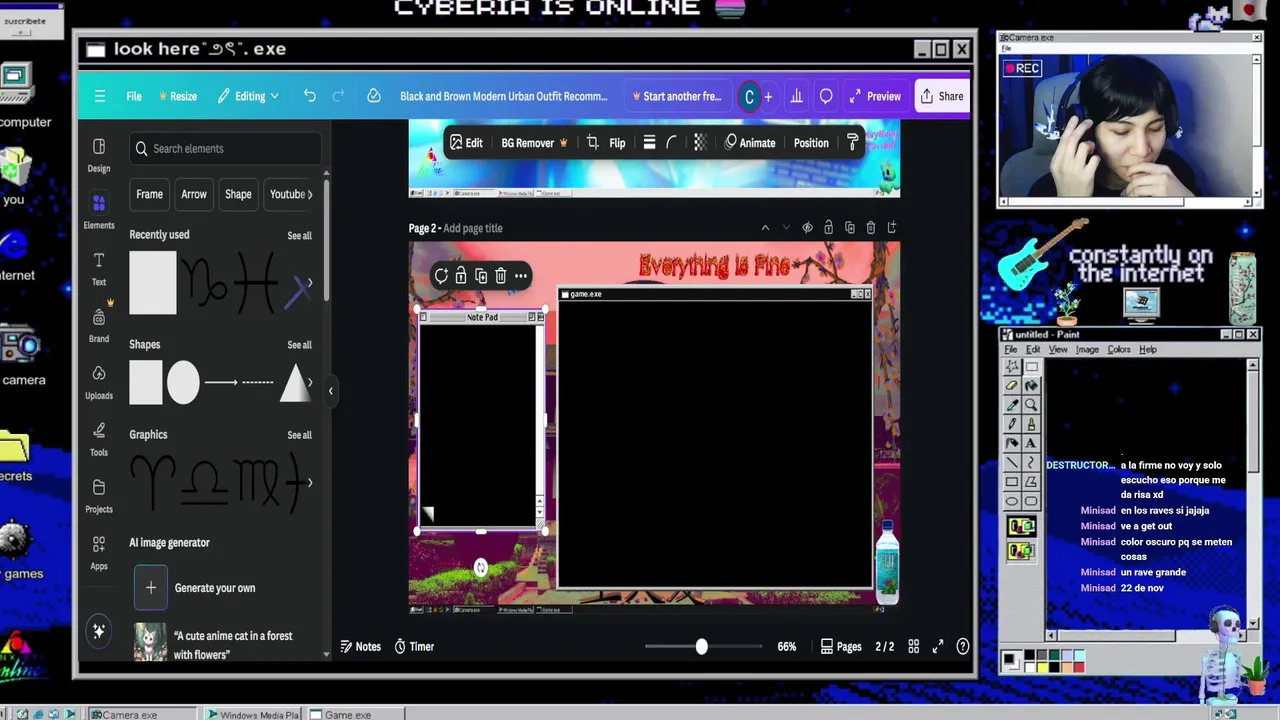Open transparency checkerboard icon

[x=700, y=143]
